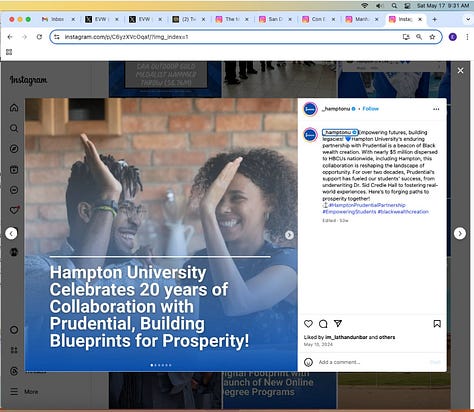Screen dimensions: 474x412
Task: Open Notifications heart in Instagram sidebar
Action: point(14,210)
